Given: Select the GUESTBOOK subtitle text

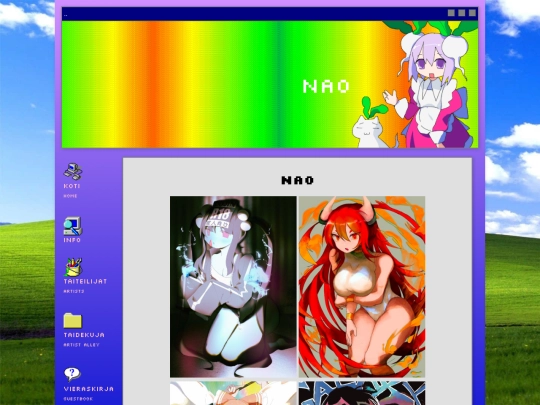Looking at the screenshot, I should coord(78,399).
